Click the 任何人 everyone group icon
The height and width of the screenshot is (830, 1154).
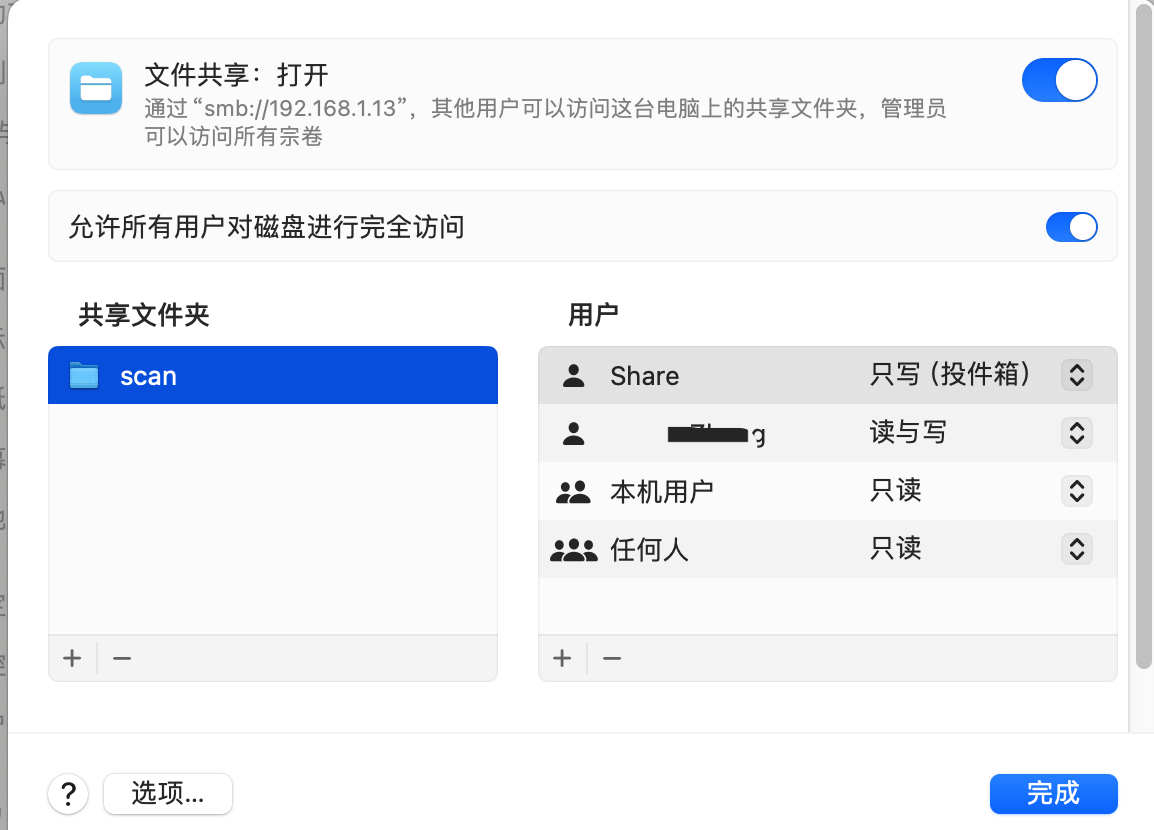coord(573,549)
